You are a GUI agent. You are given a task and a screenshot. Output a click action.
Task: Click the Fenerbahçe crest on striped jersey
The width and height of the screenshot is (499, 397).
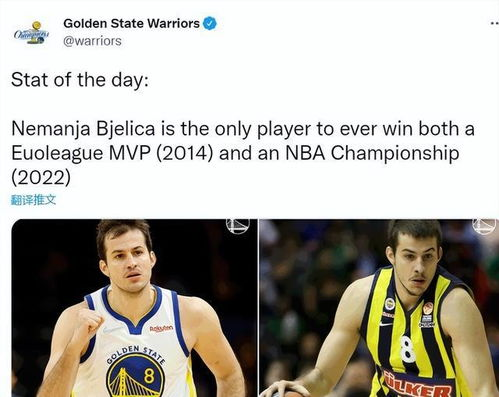coord(390,304)
